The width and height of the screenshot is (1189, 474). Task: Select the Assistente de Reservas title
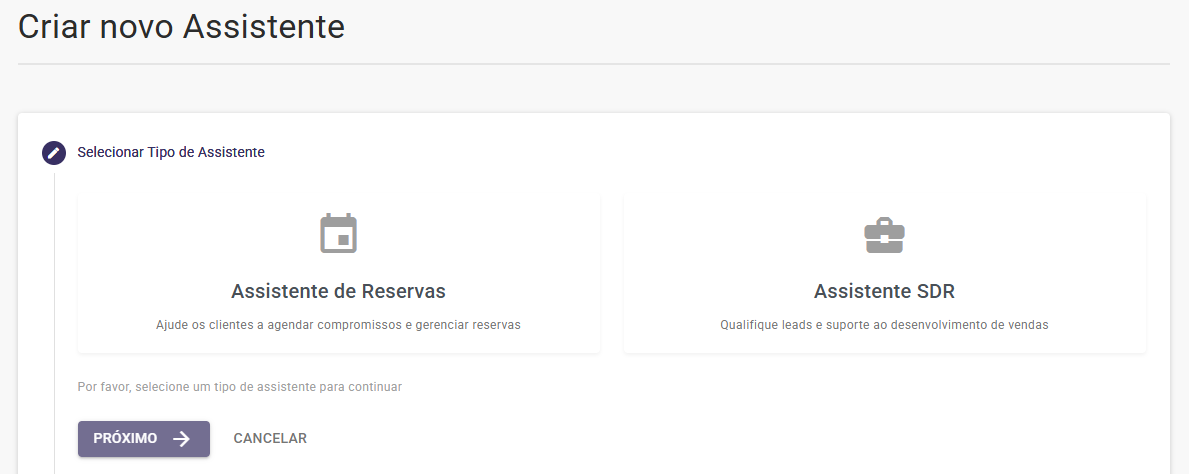tap(338, 291)
